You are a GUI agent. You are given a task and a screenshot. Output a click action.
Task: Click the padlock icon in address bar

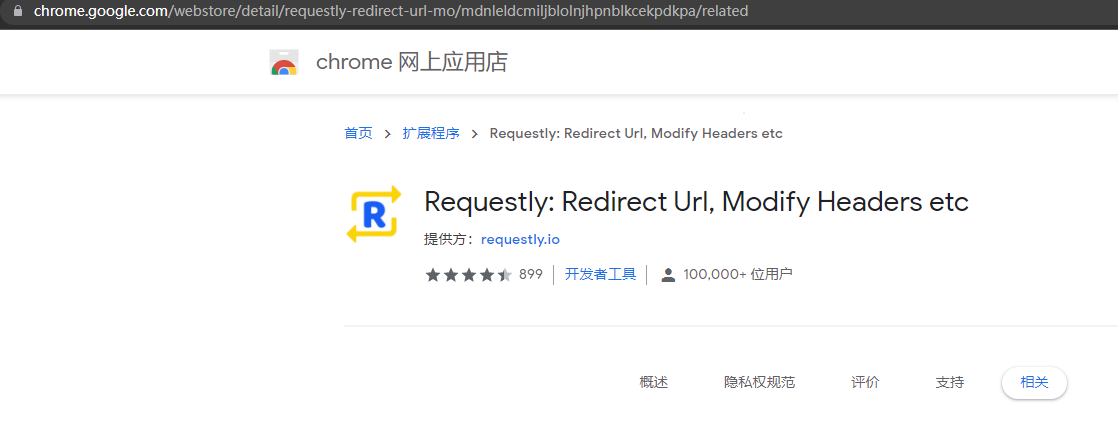(18, 11)
